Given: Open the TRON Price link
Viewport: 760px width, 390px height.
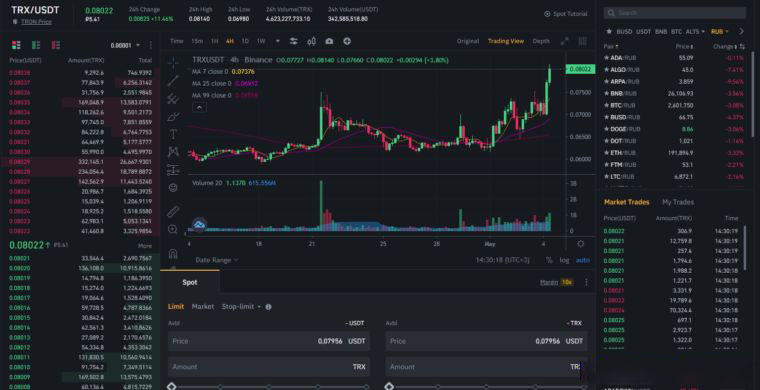Looking at the screenshot, I should [x=36, y=22].
